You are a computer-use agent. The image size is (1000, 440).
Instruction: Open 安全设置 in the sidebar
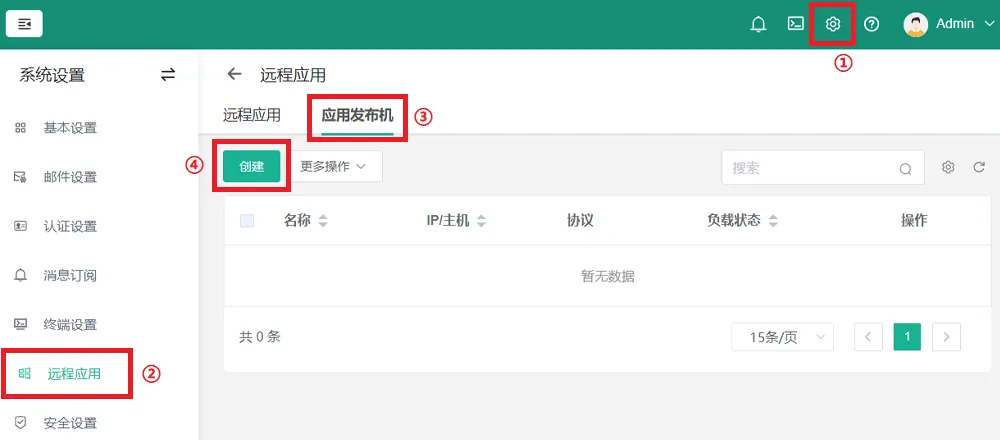70,423
